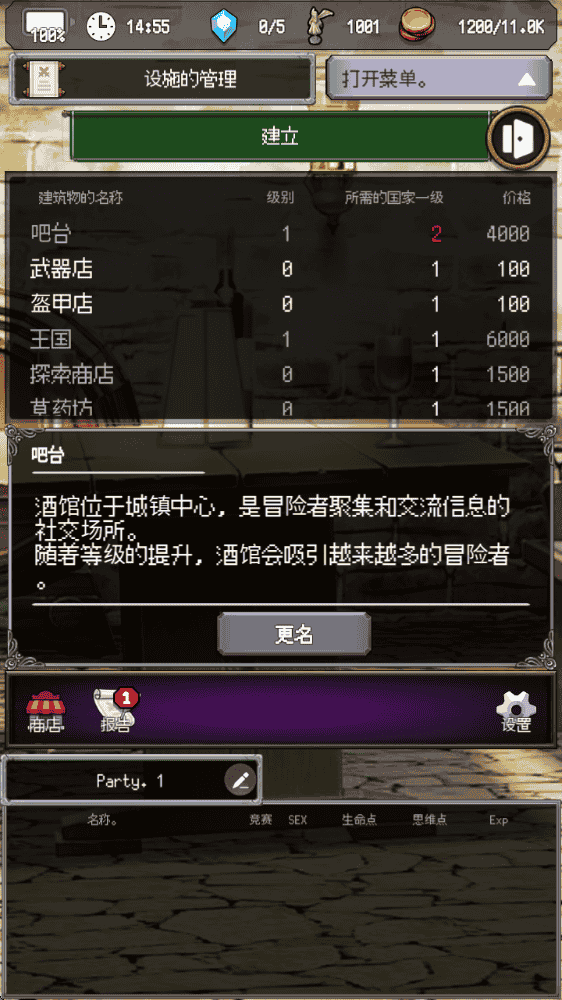
Task: Click the 设施的管理 scroll header
Action: coord(163,79)
